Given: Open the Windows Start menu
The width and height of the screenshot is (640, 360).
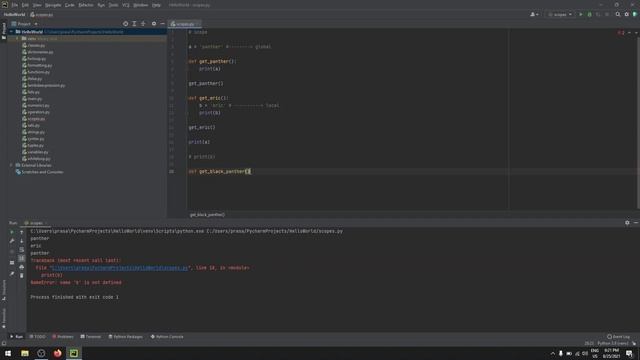Looking at the screenshot, I should coord(8,353).
